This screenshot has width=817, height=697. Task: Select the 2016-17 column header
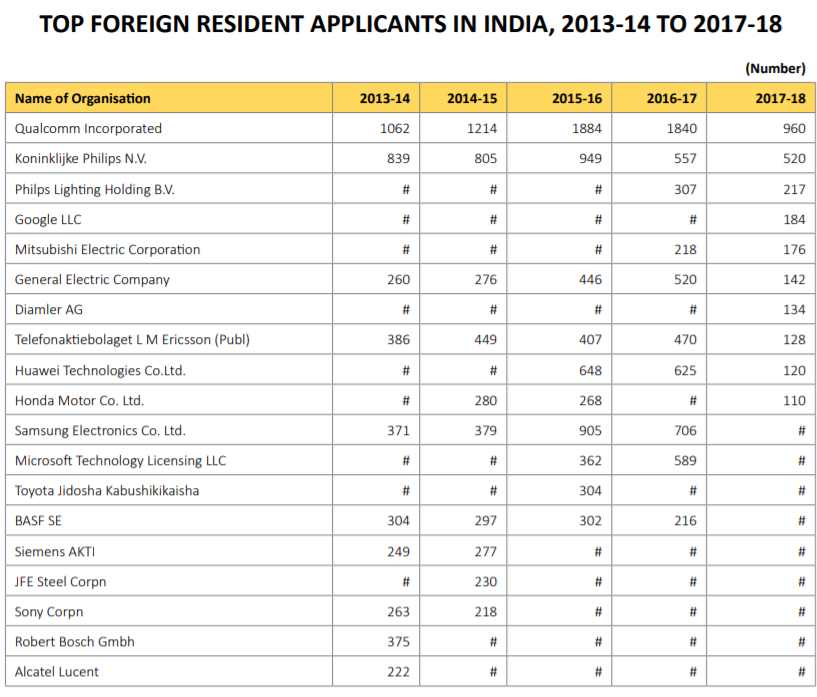672,98
